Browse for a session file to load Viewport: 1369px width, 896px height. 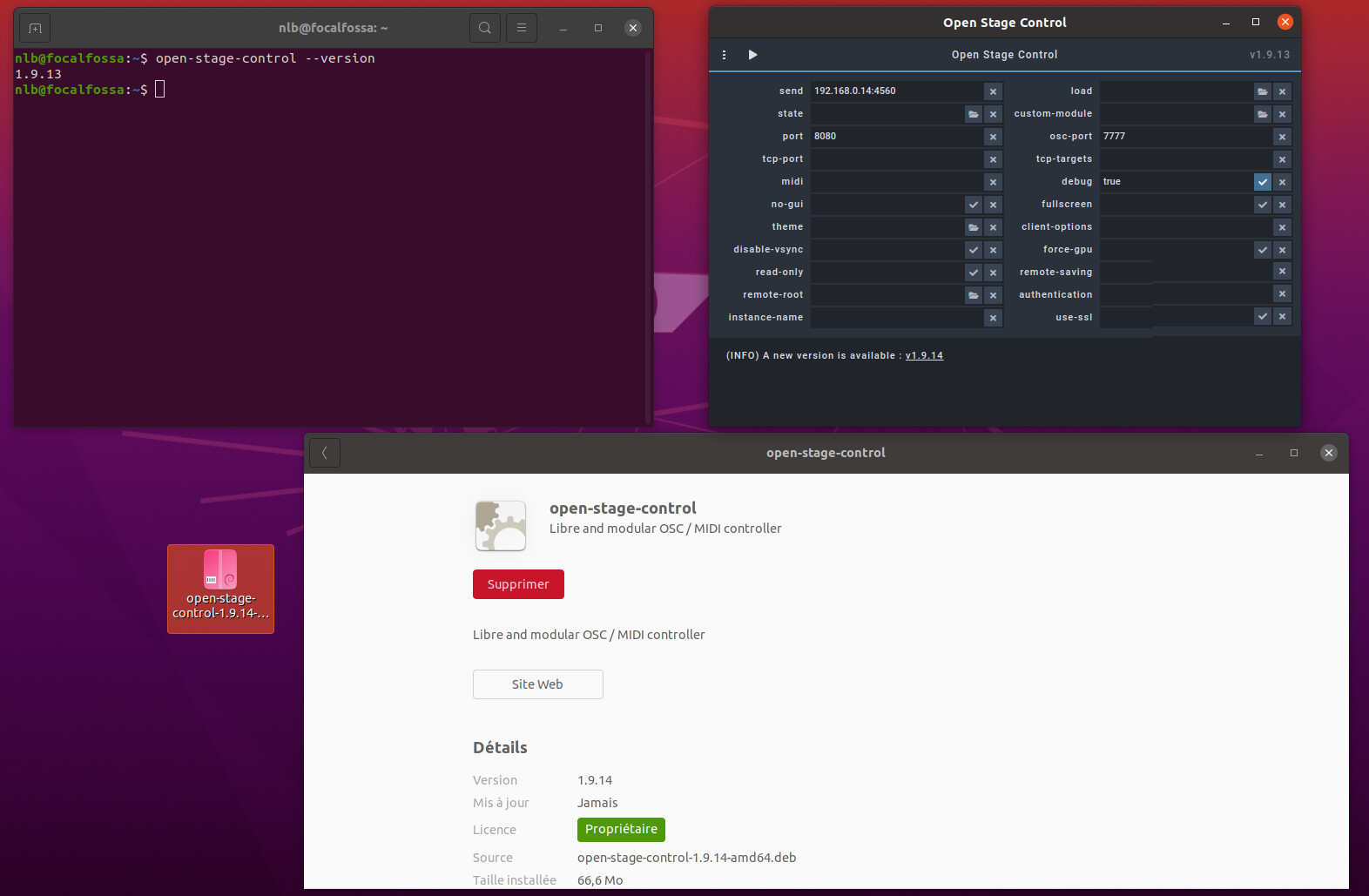point(1263,91)
